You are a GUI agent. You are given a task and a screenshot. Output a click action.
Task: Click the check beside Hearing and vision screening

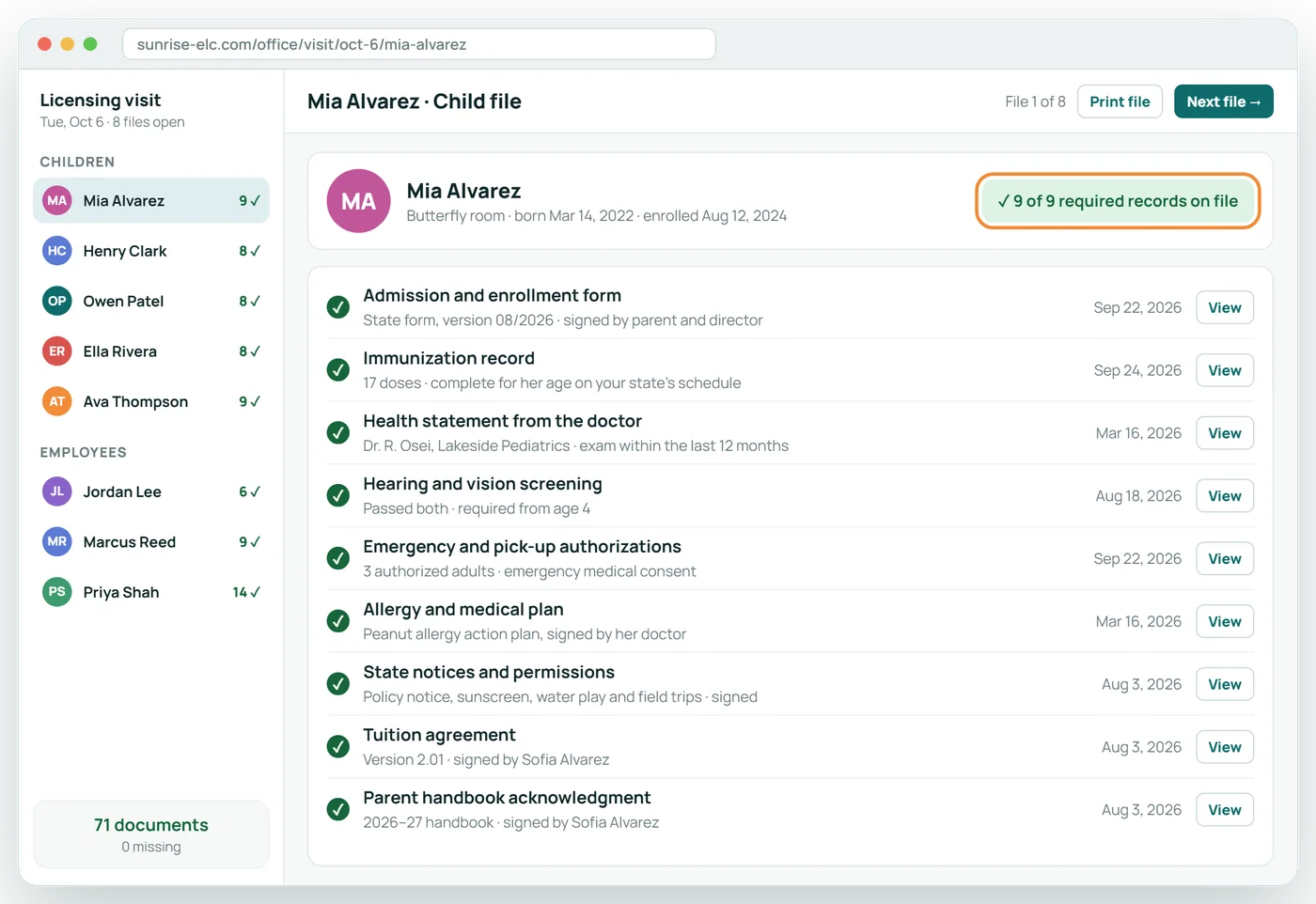(338, 496)
